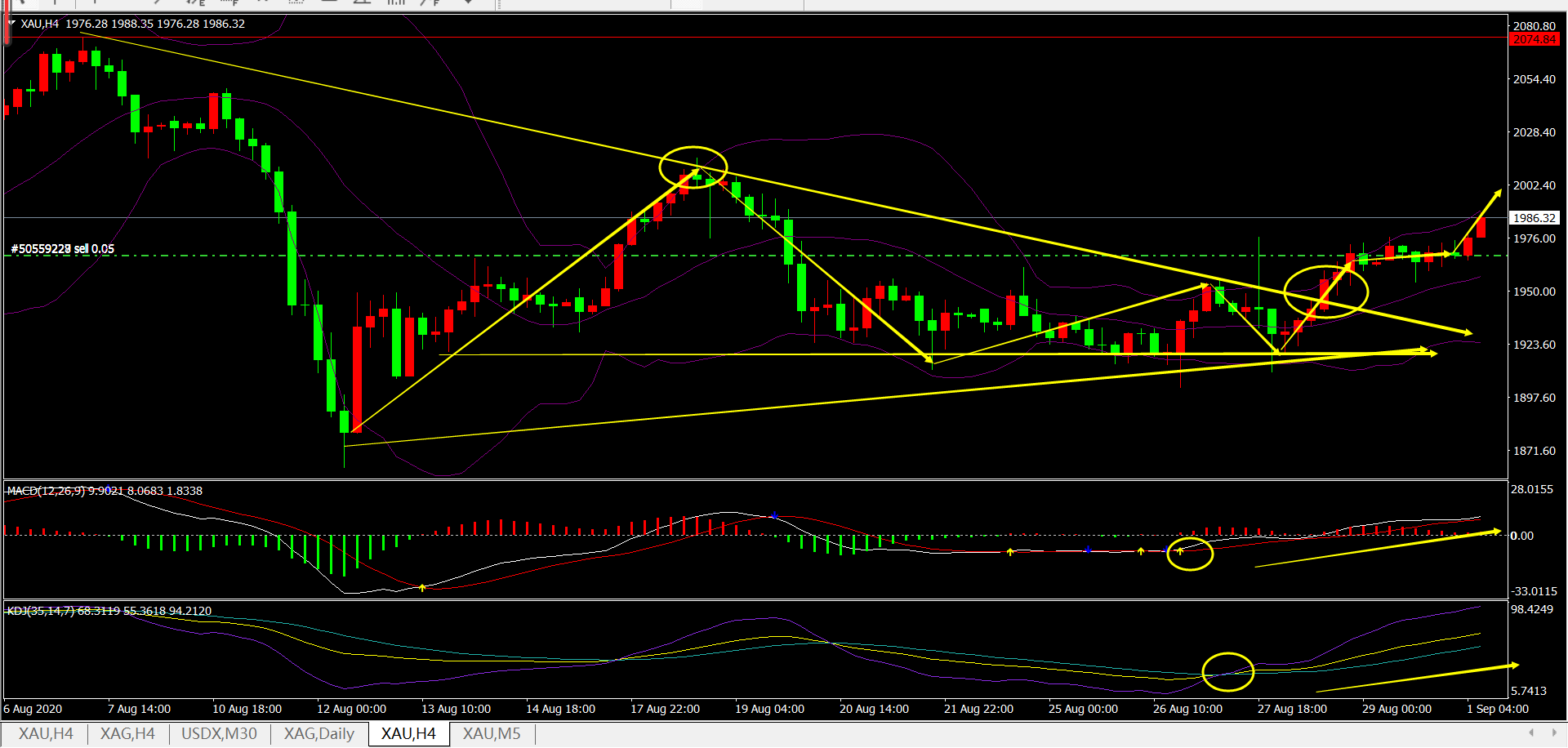Switch to XAU,M5 chart tab
This screenshot has height=748, width=1568.
coord(492,733)
